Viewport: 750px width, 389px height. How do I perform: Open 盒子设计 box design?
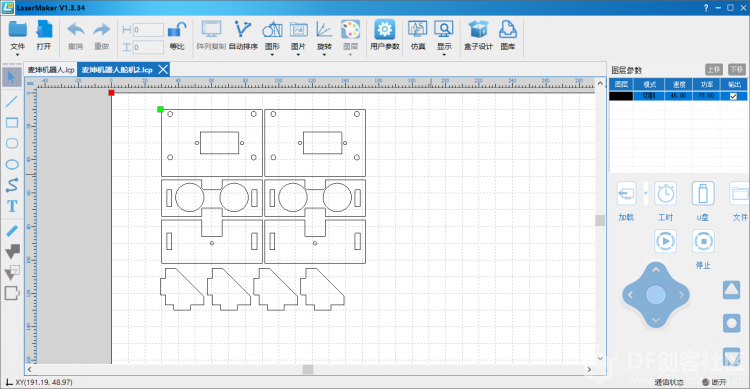[478, 30]
